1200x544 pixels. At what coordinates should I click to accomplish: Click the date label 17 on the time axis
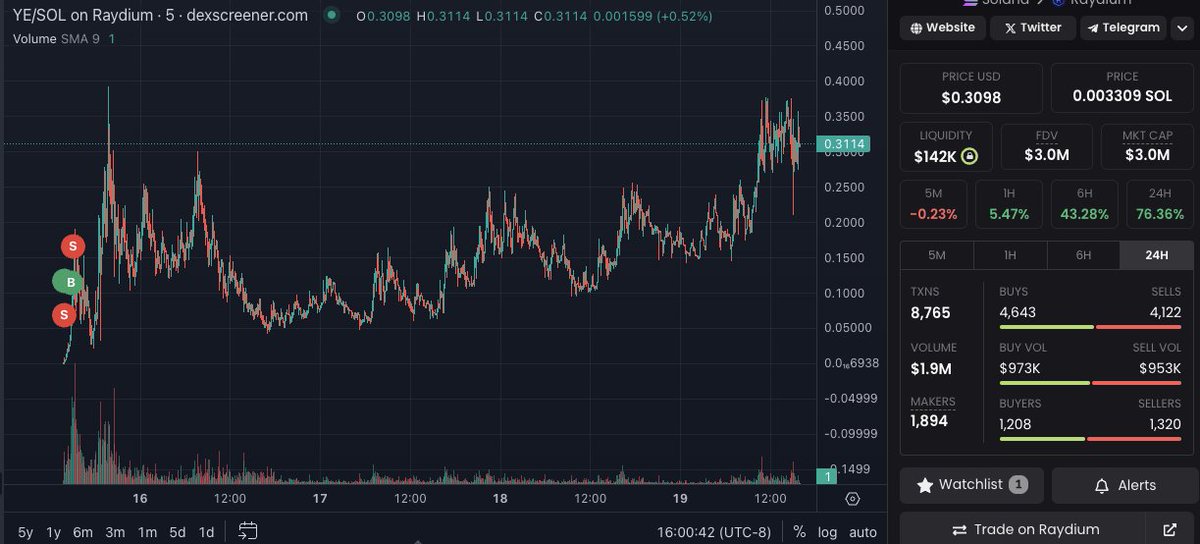click(x=320, y=498)
